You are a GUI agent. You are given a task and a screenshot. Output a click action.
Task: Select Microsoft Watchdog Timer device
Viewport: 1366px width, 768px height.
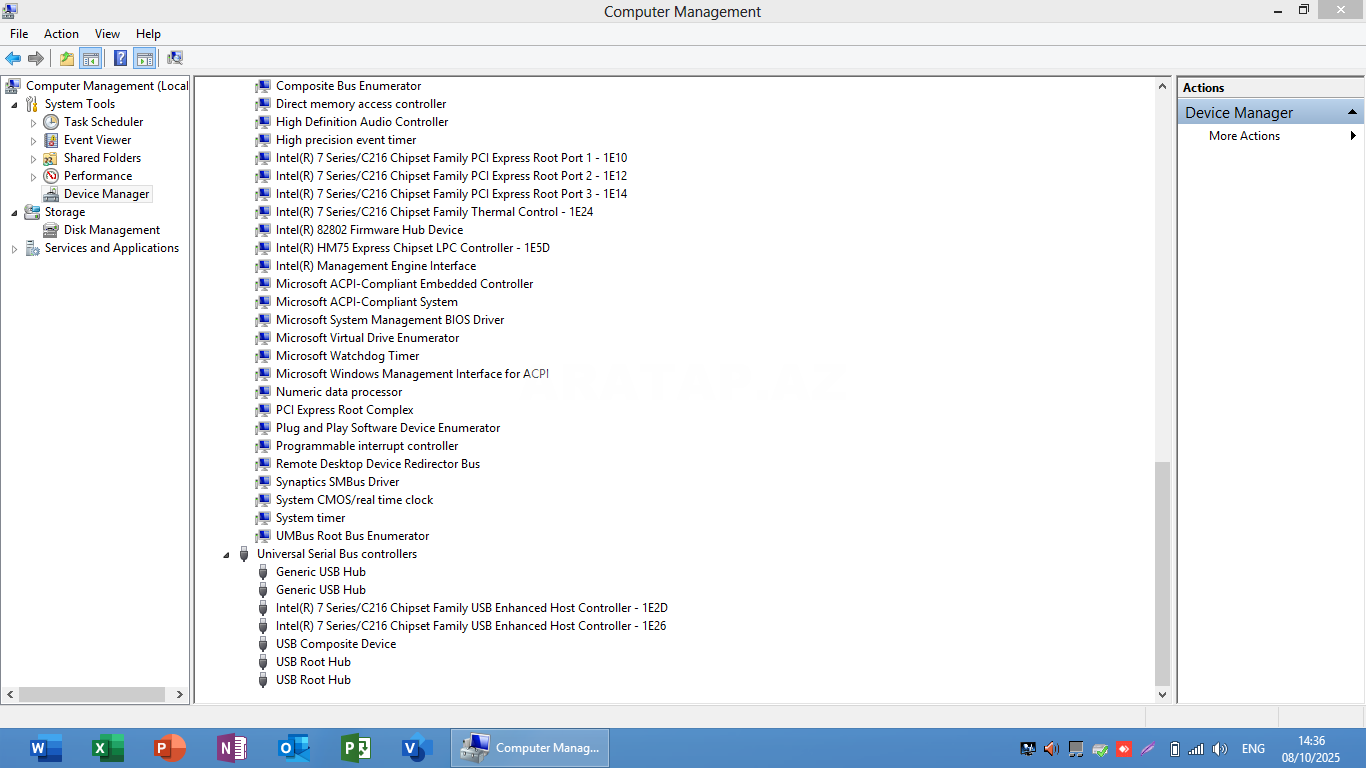pyautogui.click(x=347, y=356)
